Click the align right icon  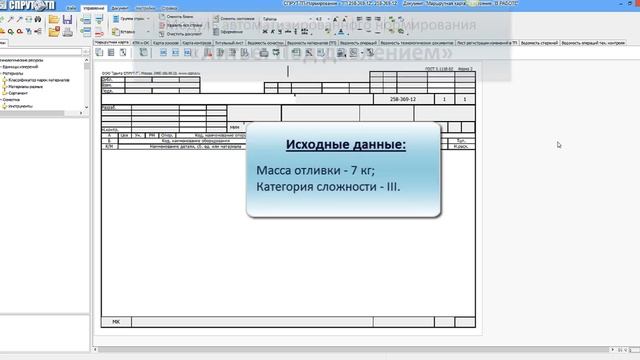(x=378, y=19)
